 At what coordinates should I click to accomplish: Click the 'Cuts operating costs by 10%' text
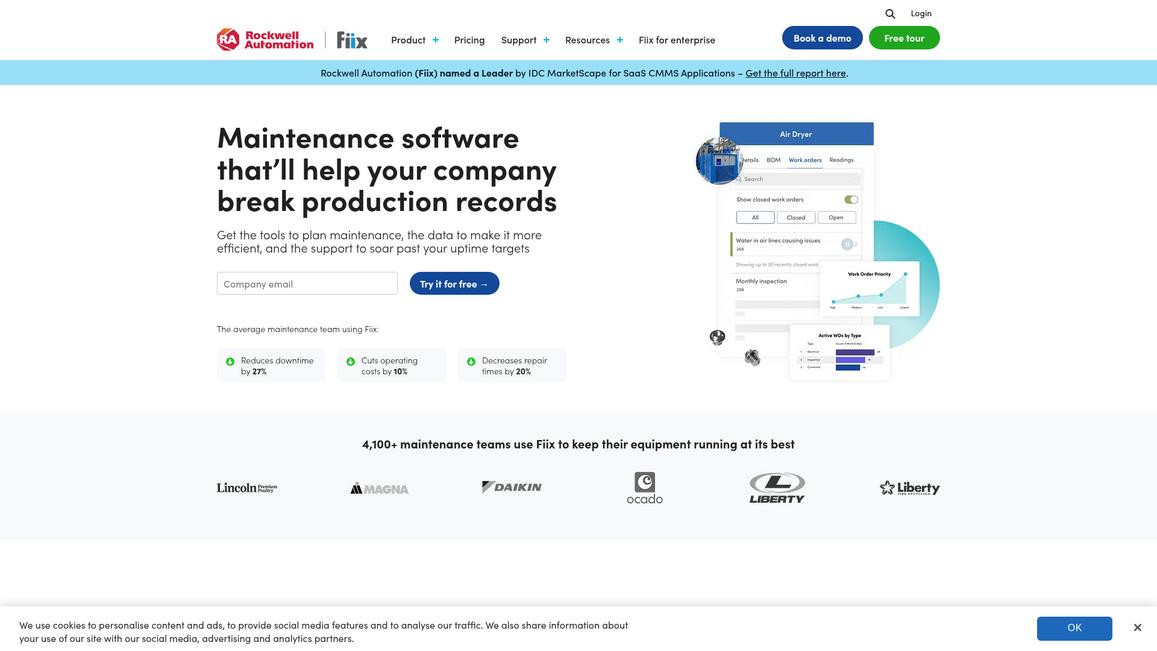[390, 366]
